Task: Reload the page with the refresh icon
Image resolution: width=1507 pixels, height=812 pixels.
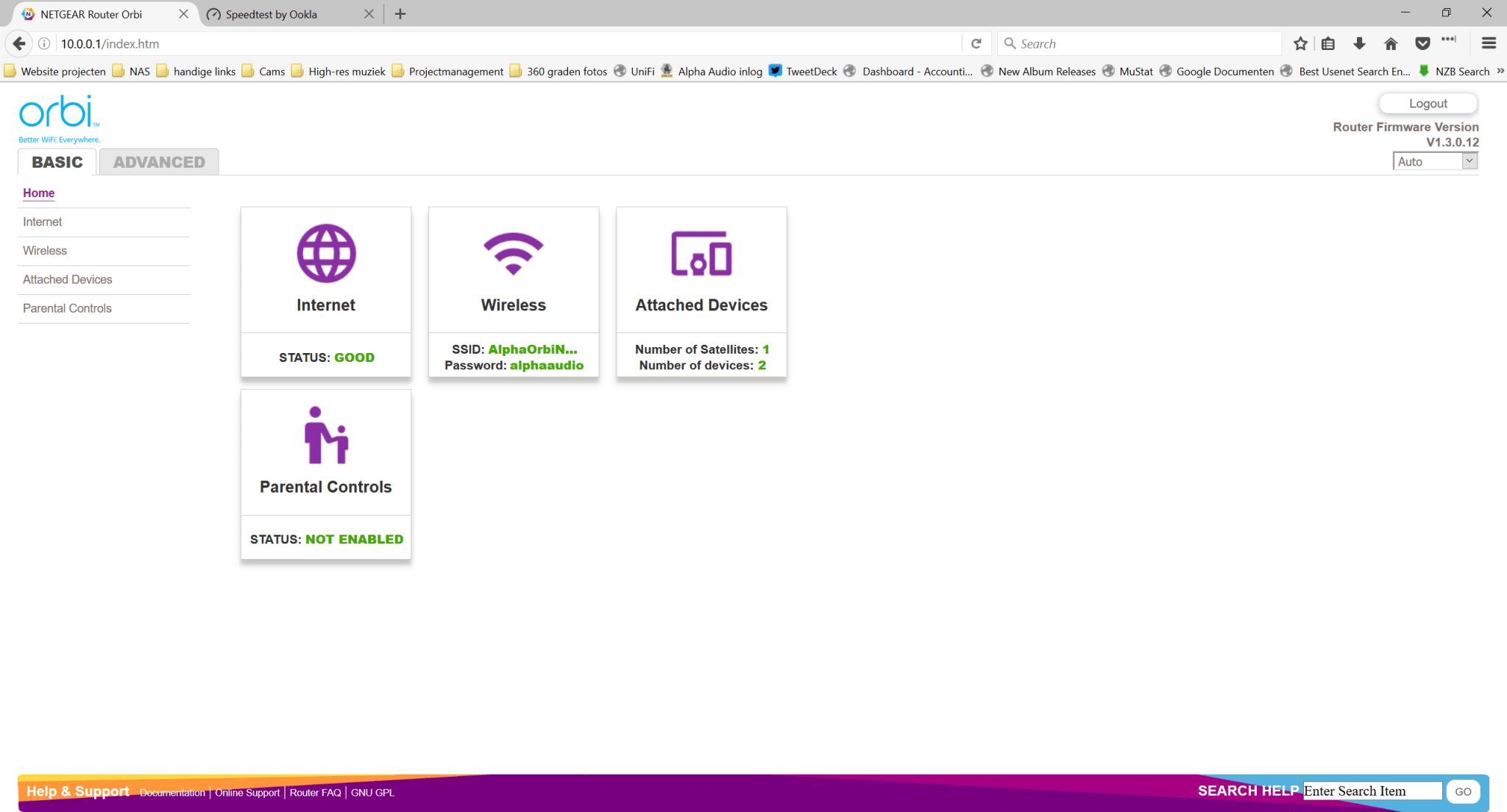Action: [x=976, y=43]
